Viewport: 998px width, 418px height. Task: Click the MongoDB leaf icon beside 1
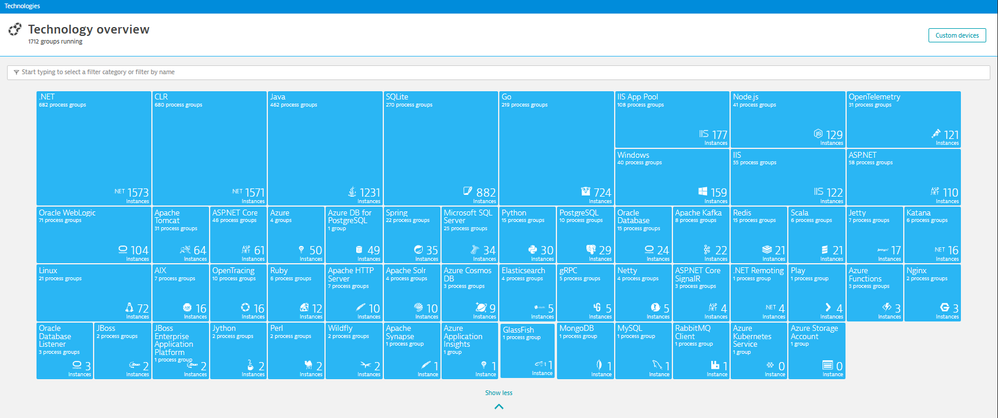click(598, 365)
